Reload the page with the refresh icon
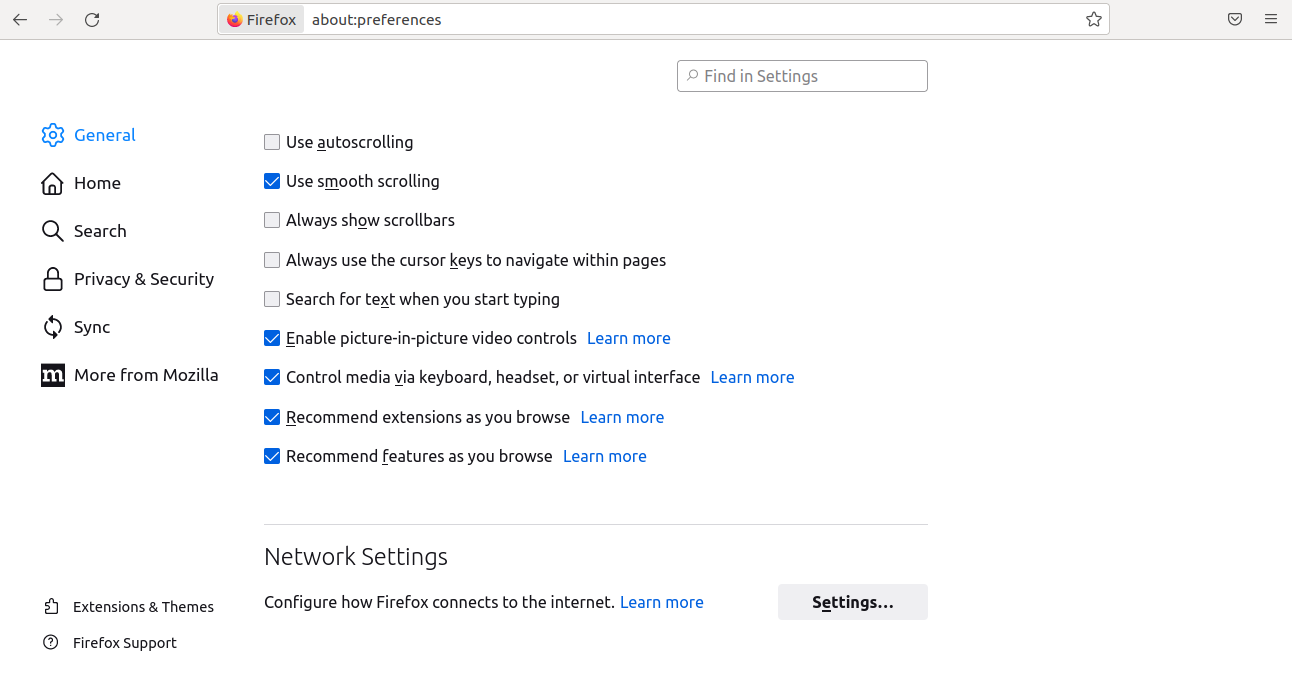 click(x=92, y=20)
